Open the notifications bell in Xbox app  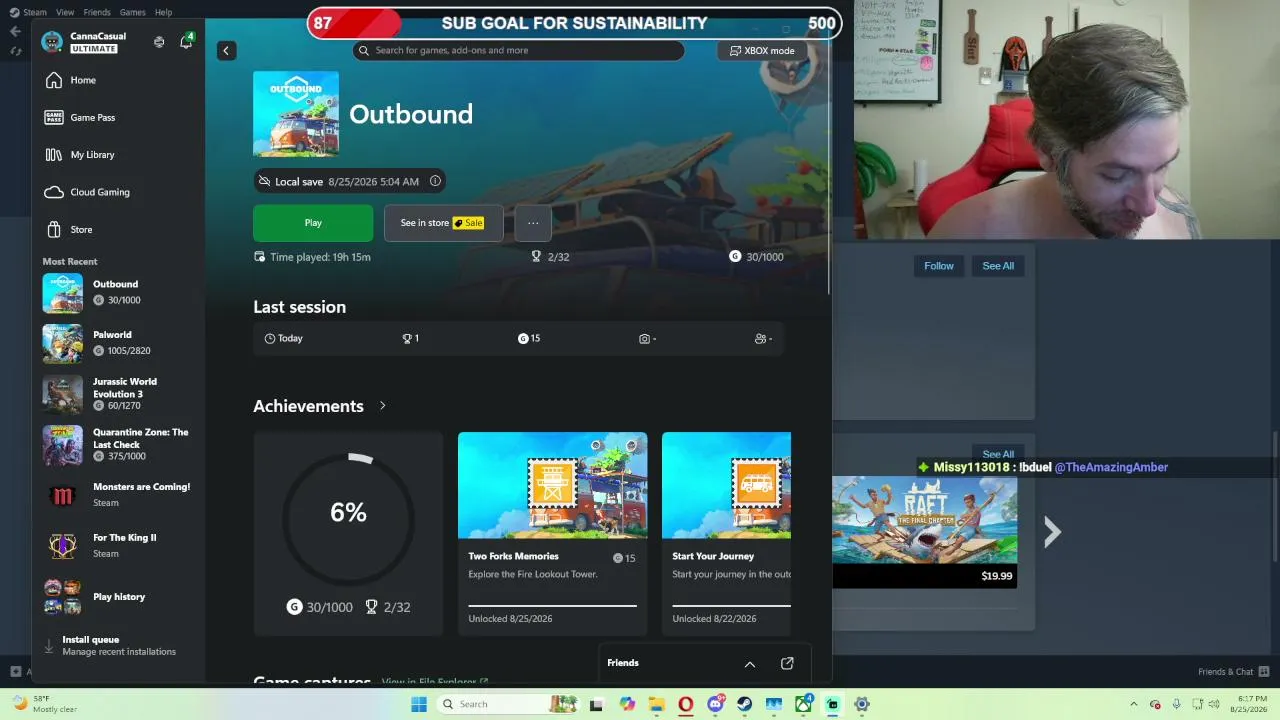(x=186, y=42)
